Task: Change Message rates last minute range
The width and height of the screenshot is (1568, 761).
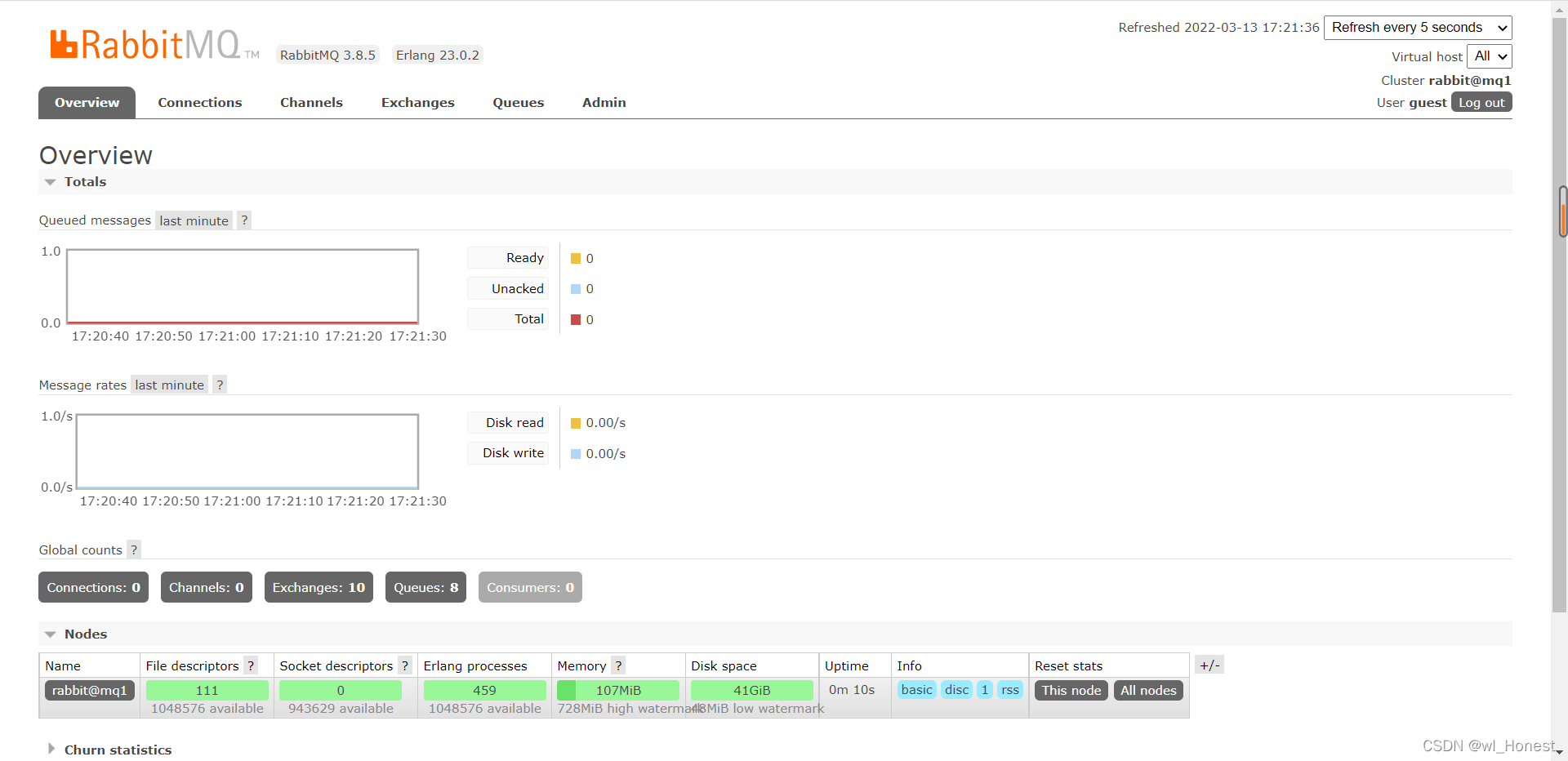Action: [x=169, y=385]
